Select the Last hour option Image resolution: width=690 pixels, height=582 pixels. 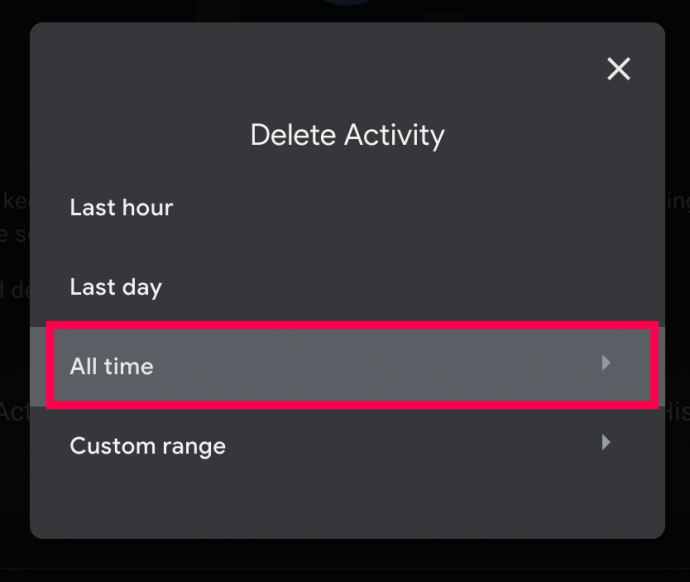point(121,208)
